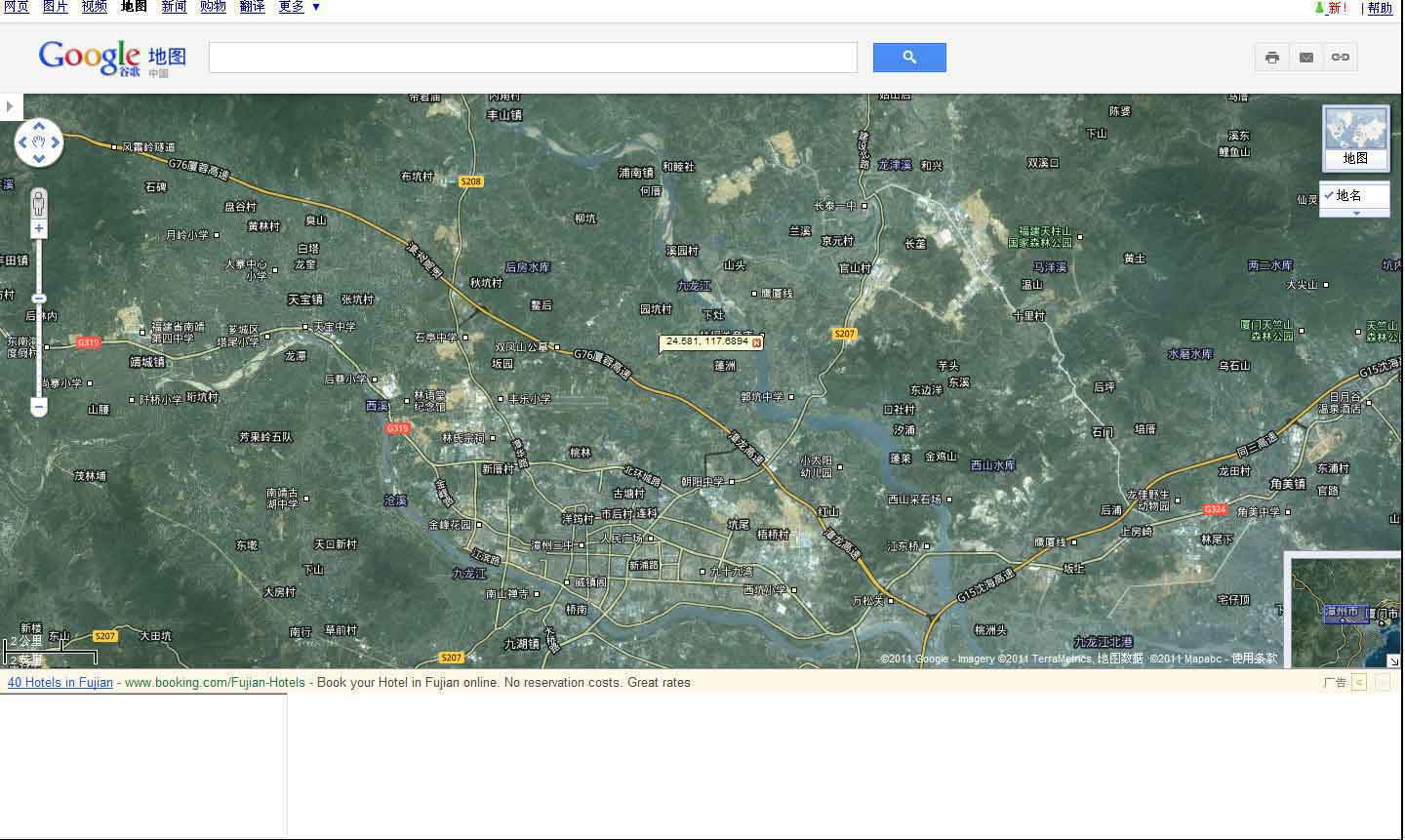This screenshot has height=840, width=1405.
Task: Expand the left side panel arrow
Action: tap(10, 106)
